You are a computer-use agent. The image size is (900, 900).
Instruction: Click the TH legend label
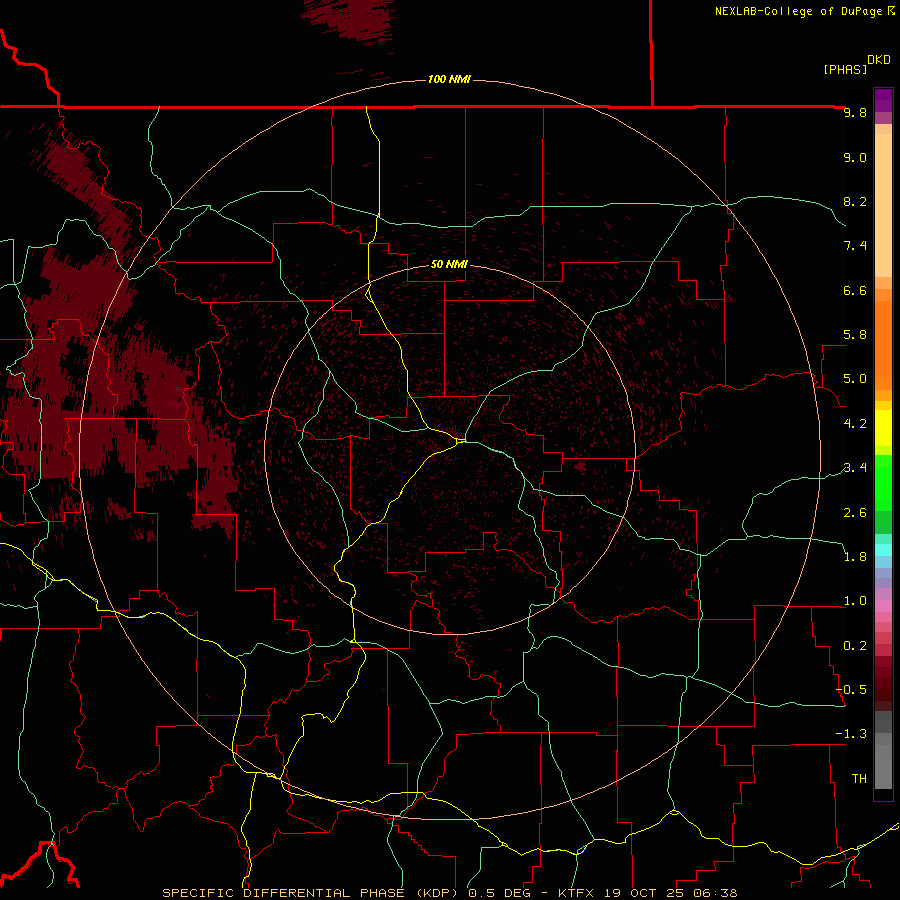[x=859, y=778]
